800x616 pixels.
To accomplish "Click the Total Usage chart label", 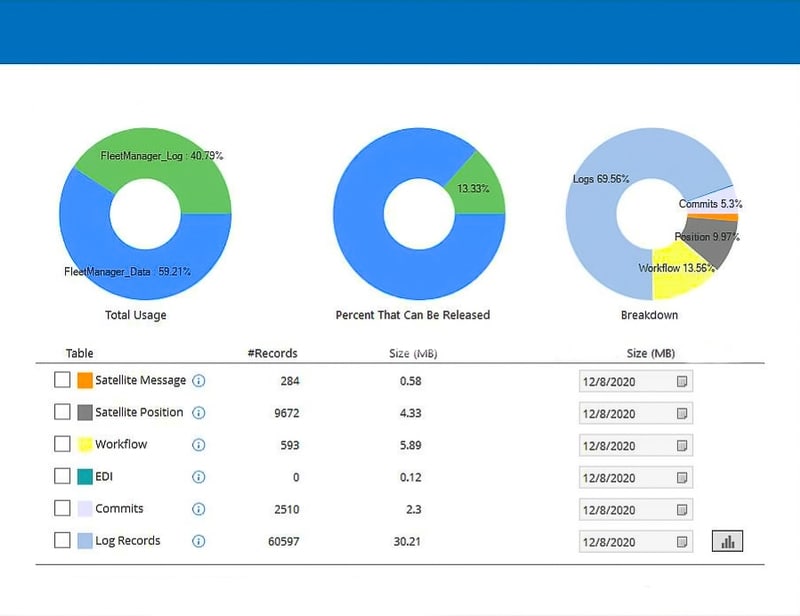I will tap(136, 315).
